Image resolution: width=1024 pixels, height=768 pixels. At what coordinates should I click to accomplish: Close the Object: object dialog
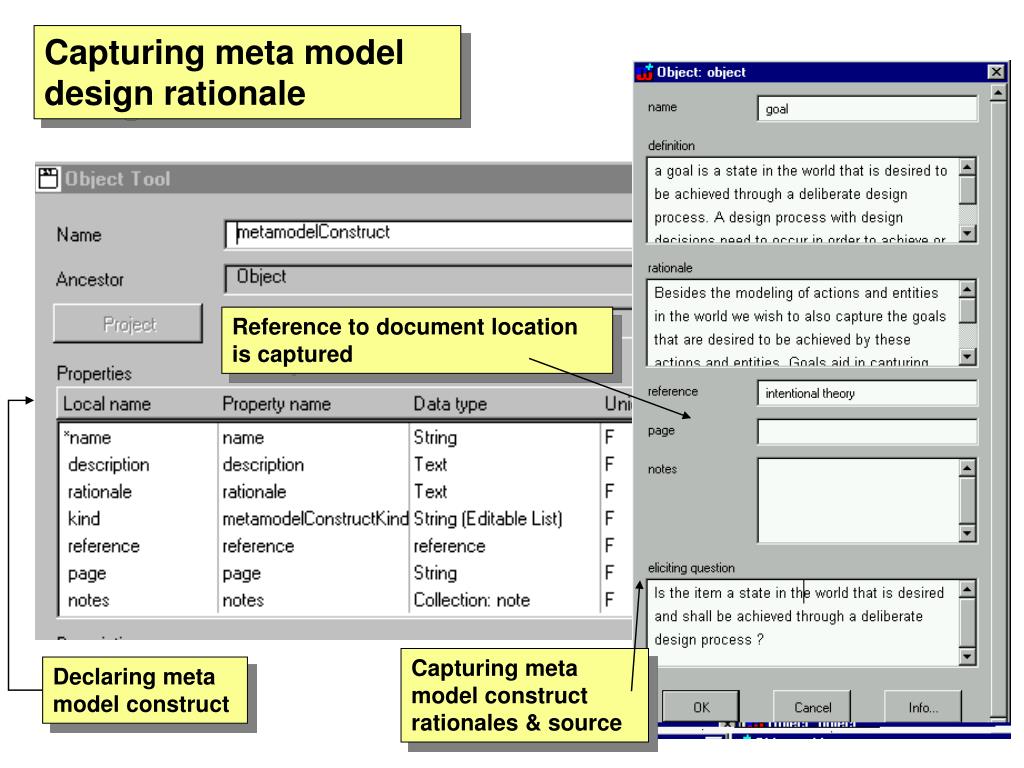pyautogui.click(x=995, y=72)
